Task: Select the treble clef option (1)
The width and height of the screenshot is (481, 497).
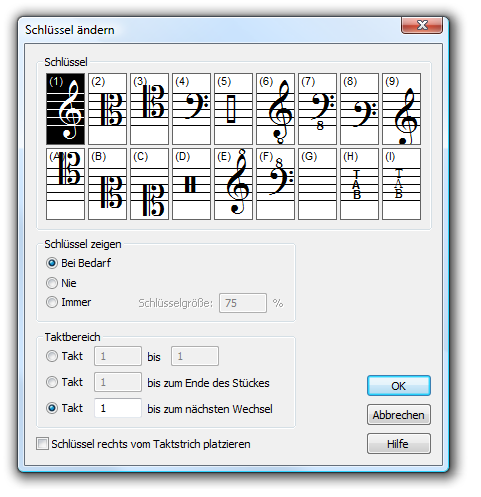Action: pyautogui.click(x=65, y=109)
